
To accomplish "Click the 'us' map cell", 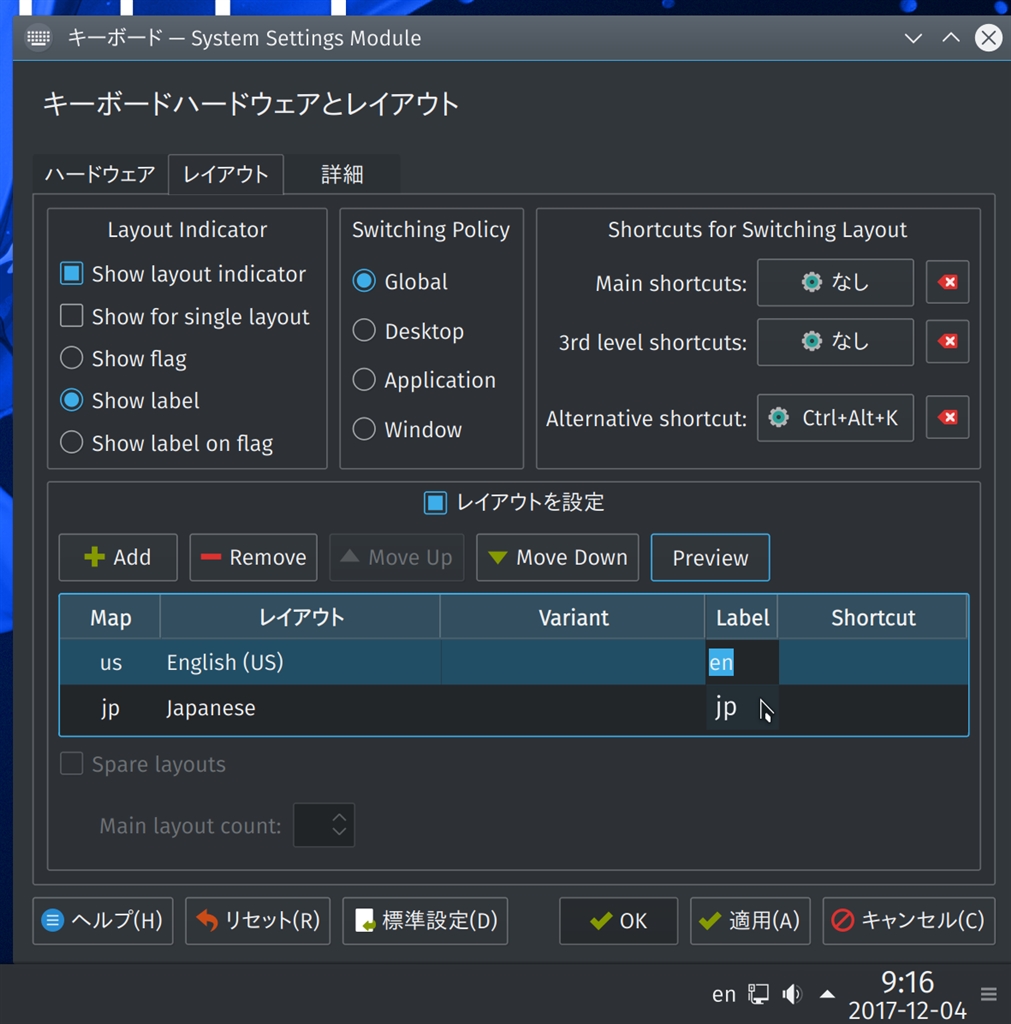I will point(110,662).
